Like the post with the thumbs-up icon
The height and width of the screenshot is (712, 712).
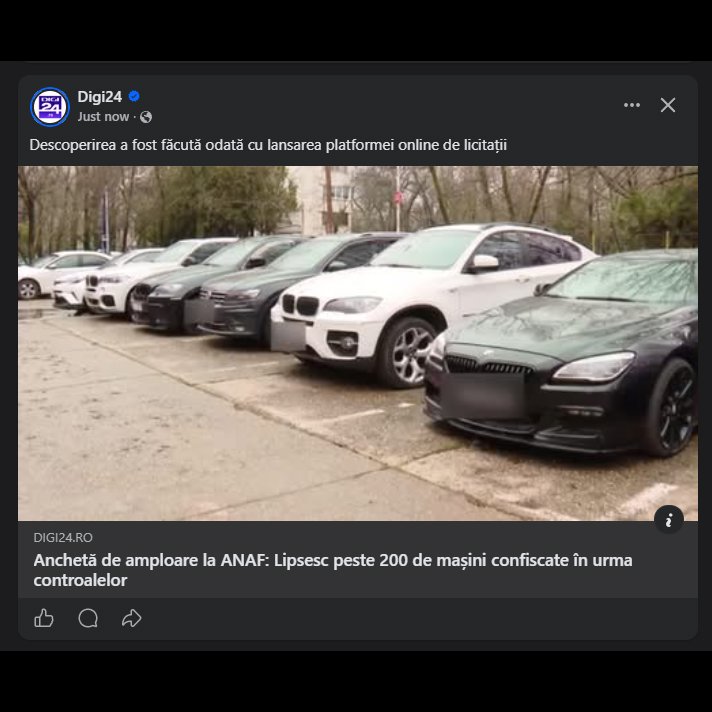(x=44, y=618)
